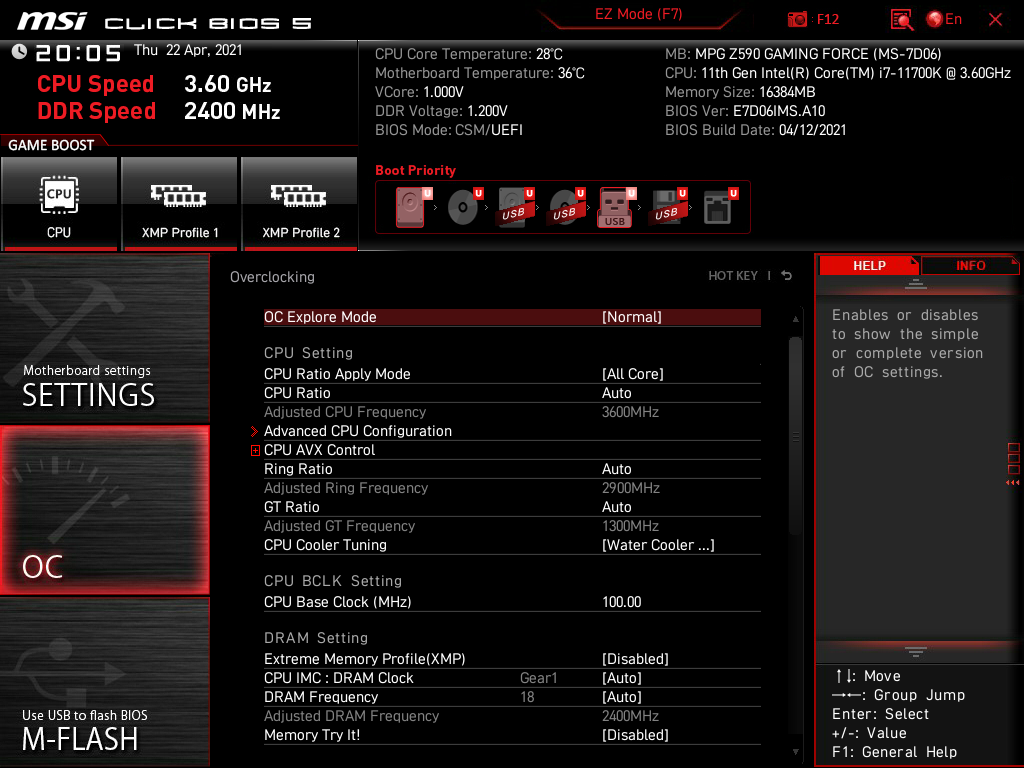Click the Adjusted CPU Frequency row
Image resolution: width=1024 pixels, height=768 pixels.
pyautogui.click(x=512, y=412)
